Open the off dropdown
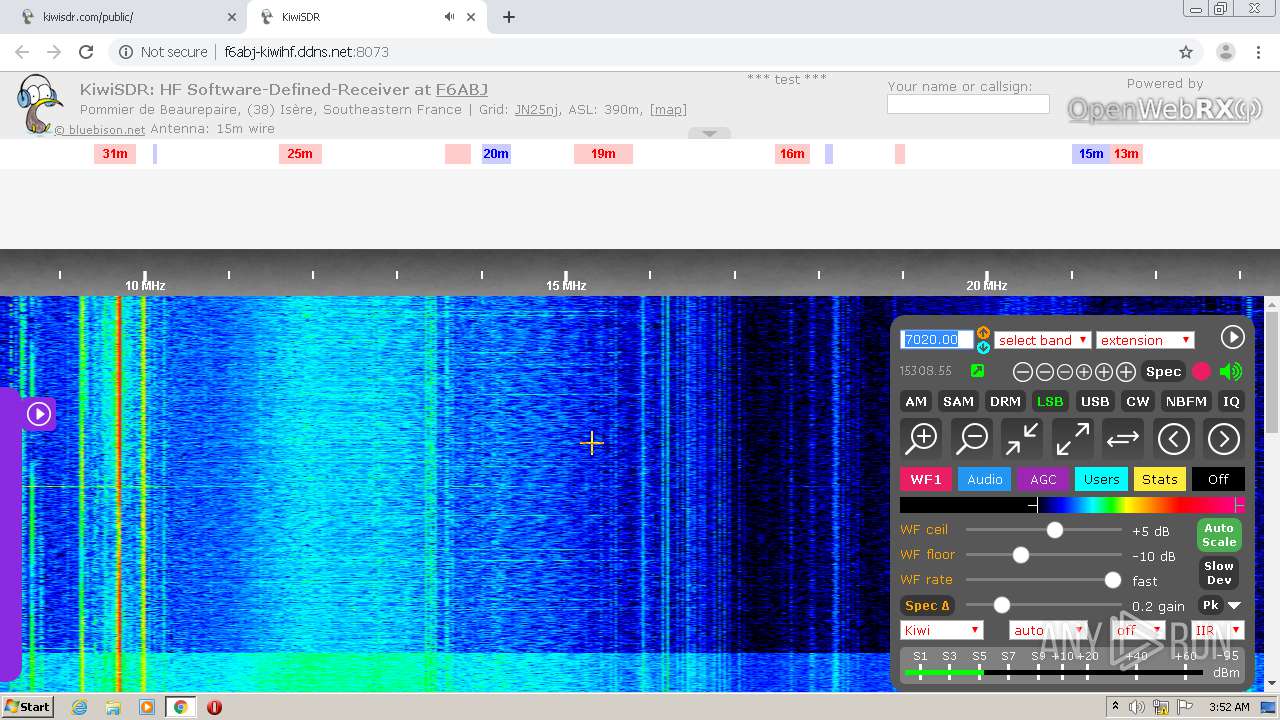1280x720 pixels. [1139, 630]
